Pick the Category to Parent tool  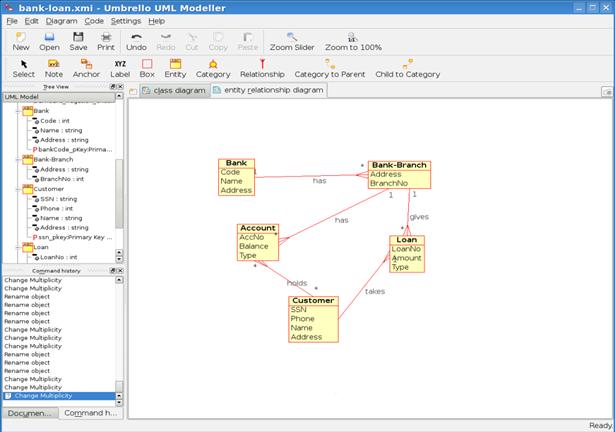click(x=330, y=68)
